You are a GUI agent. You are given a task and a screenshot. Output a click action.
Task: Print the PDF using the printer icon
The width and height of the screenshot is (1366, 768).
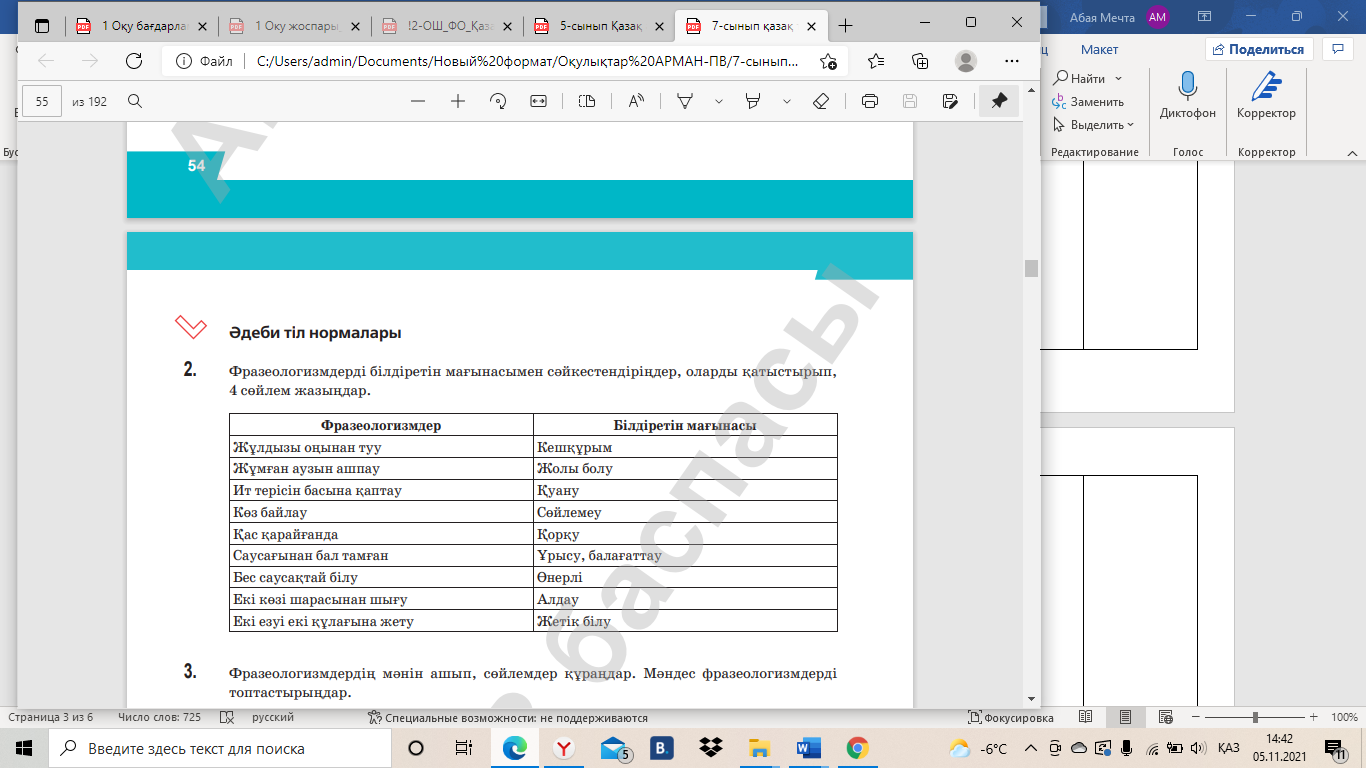click(x=870, y=101)
